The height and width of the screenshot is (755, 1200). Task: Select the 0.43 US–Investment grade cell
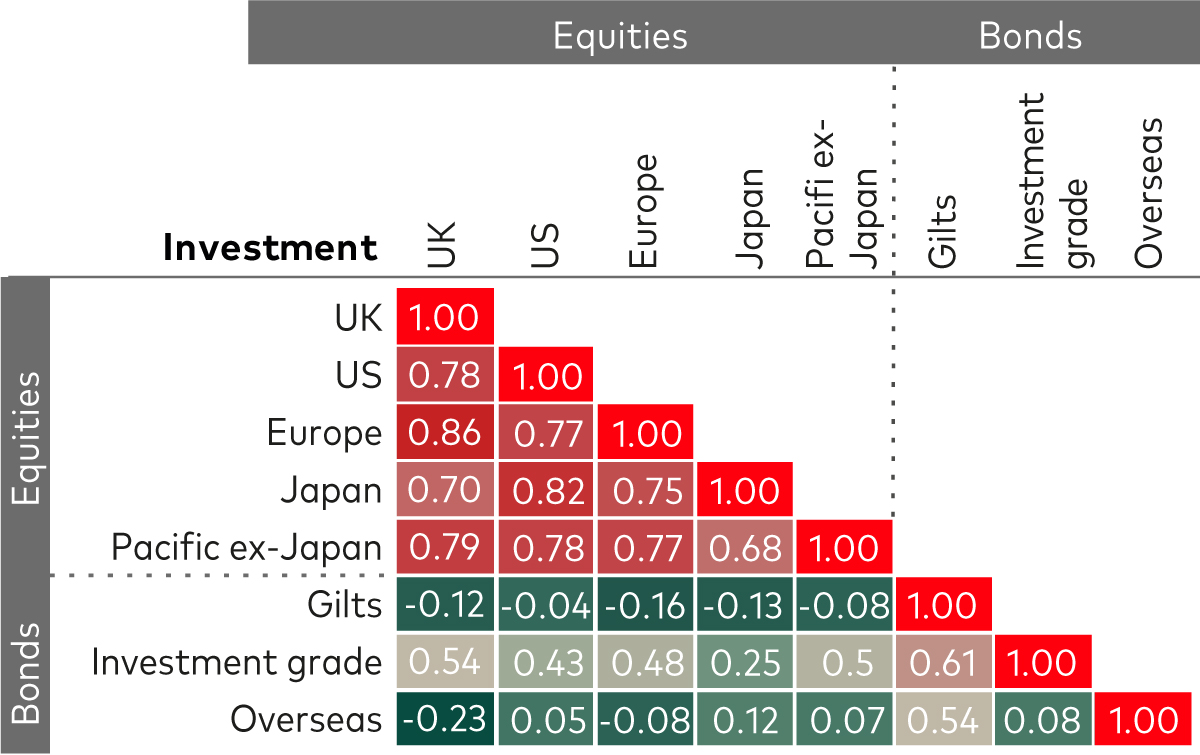[546, 662]
